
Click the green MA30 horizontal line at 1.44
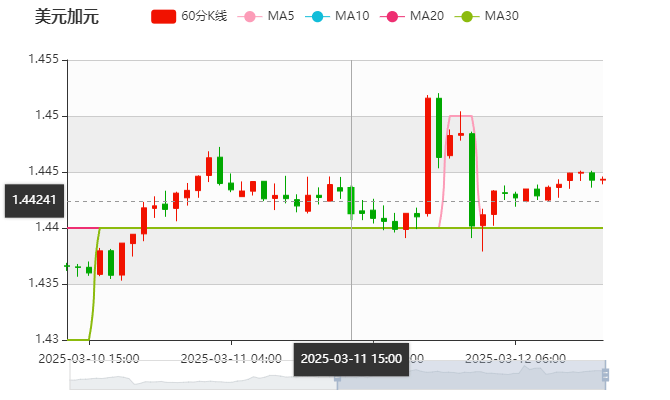[x=350, y=228]
